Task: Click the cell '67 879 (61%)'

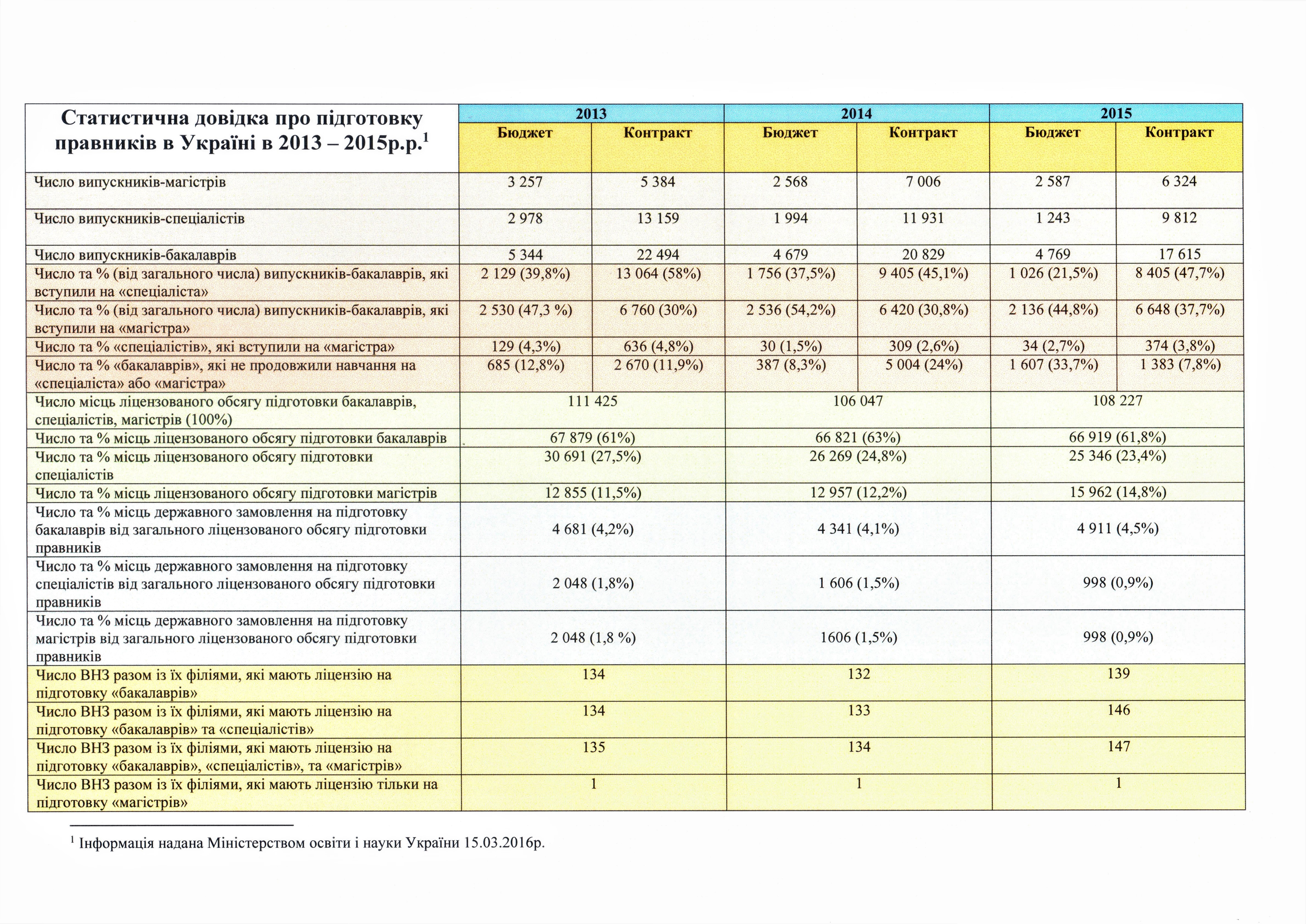Action: [x=592, y=438]
